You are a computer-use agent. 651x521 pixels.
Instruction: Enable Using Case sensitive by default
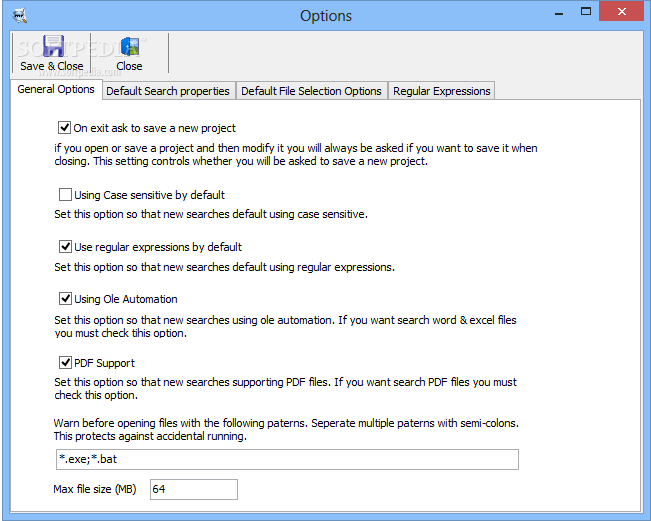point(65,194)
